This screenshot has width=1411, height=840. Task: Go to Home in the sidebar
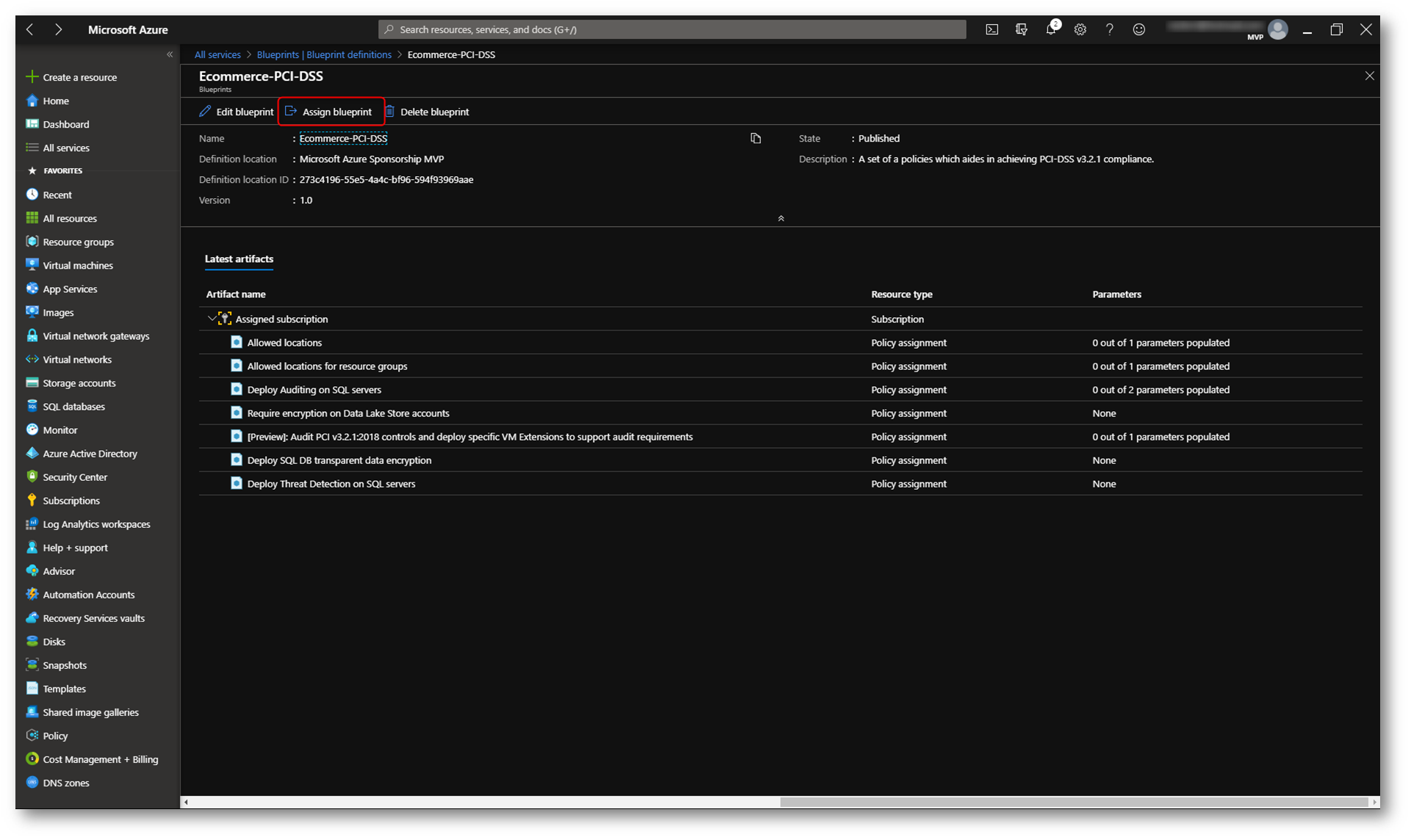pyautogui.click(x=56, y=101)
